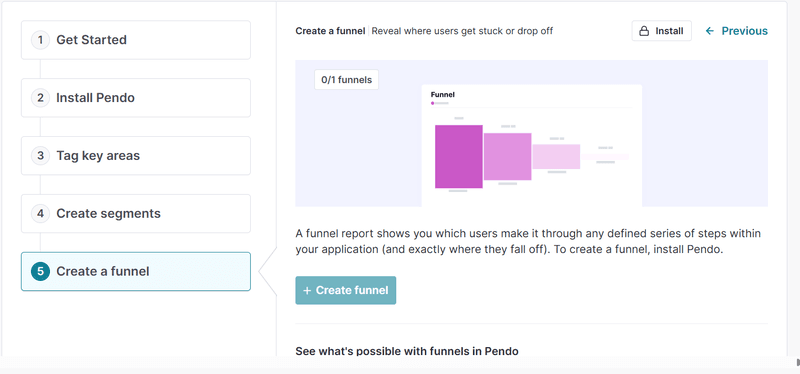Click 'Reveal where users get stuck' subtitle
Image resolution: width=800 pixels, height=374 pixels.
coord(462,31)
